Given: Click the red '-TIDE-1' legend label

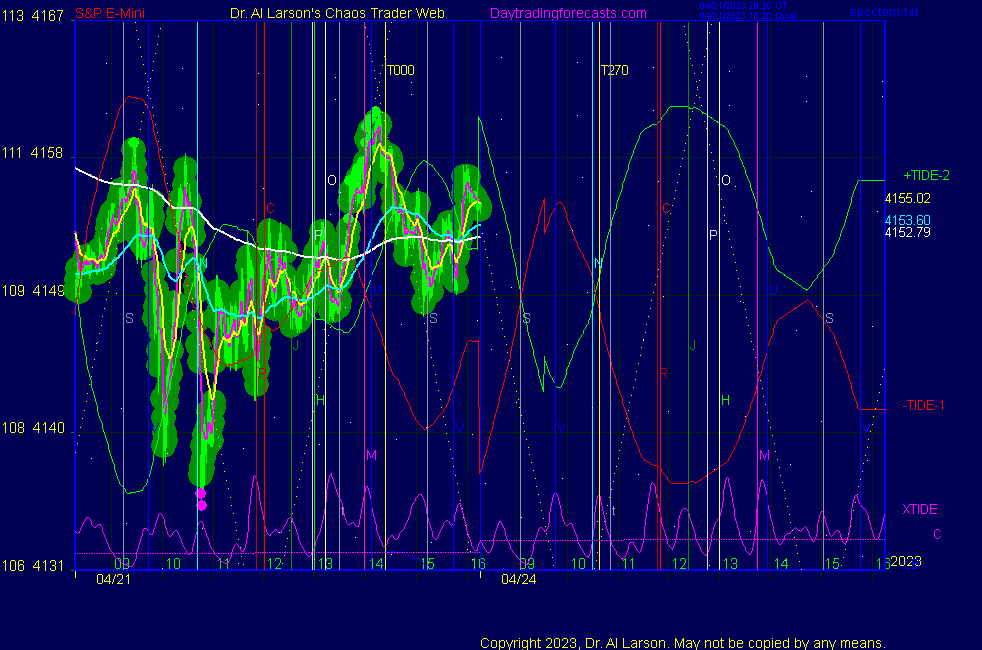Looking at the screenshot, I should (923, 405).
